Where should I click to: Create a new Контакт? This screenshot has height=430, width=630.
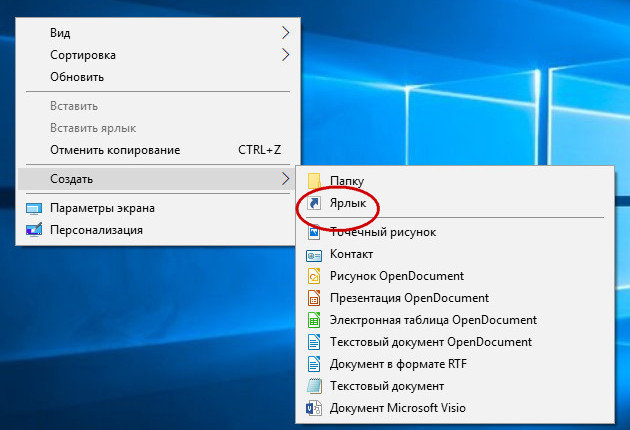455,254
